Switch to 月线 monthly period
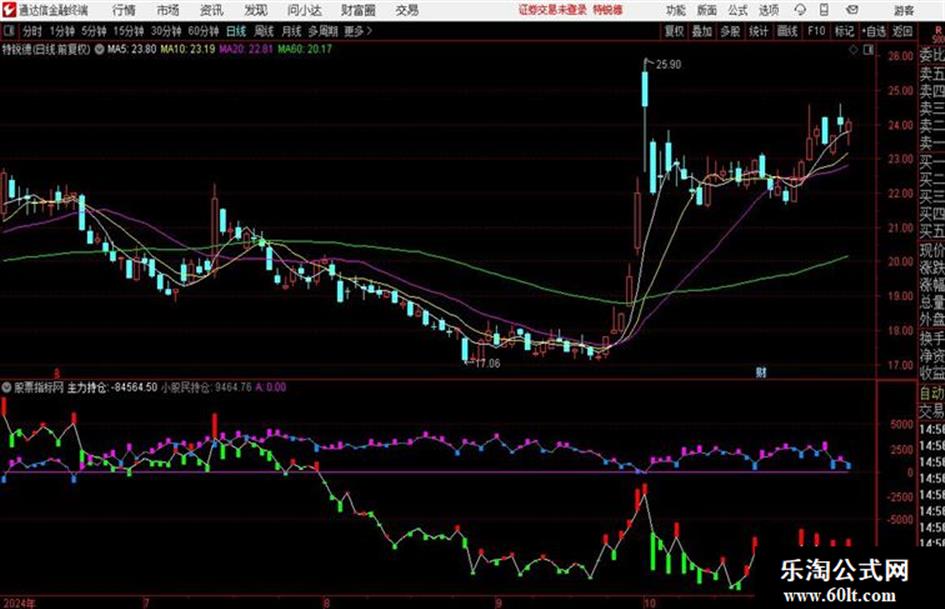 pyautogui.click(x=292, y=31)
